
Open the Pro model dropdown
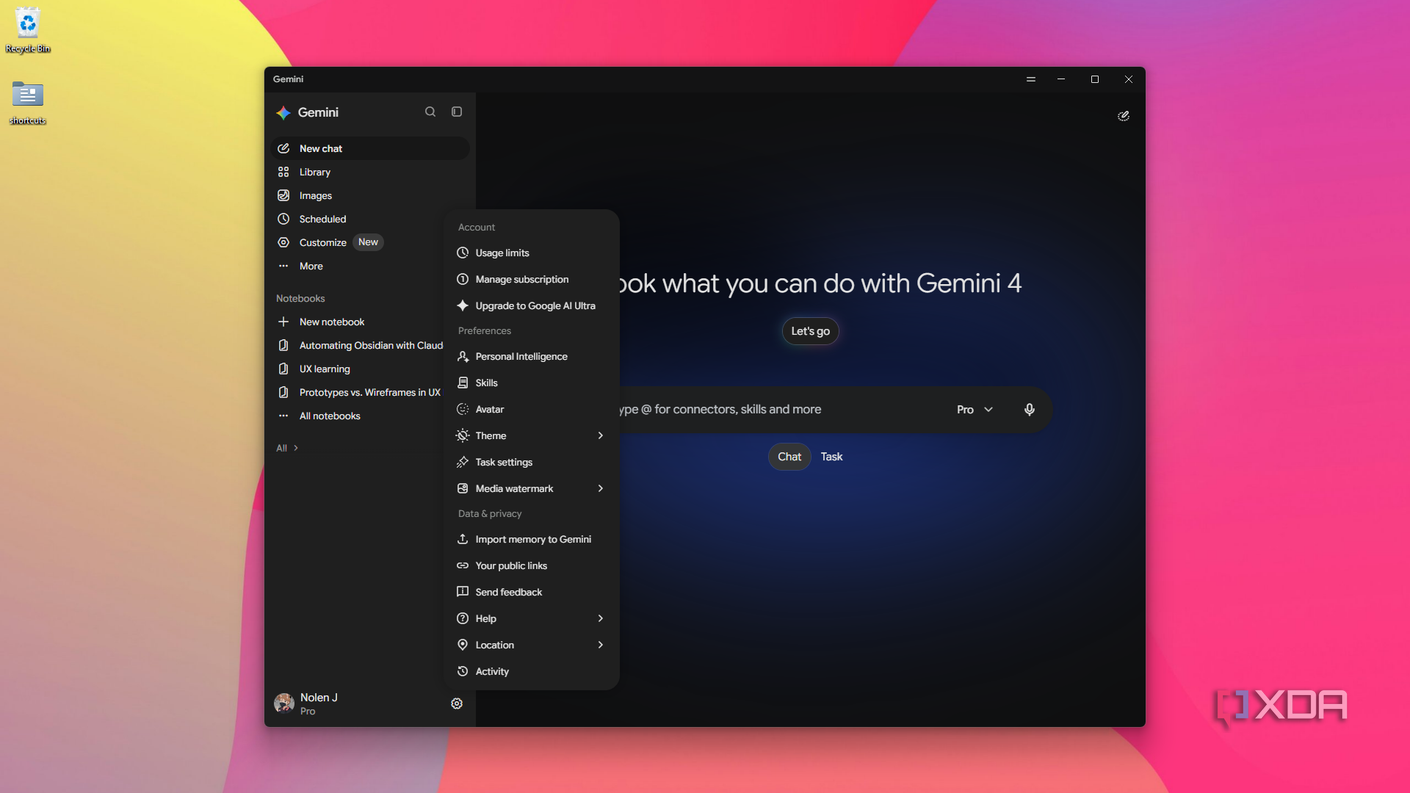click(975, 410)
